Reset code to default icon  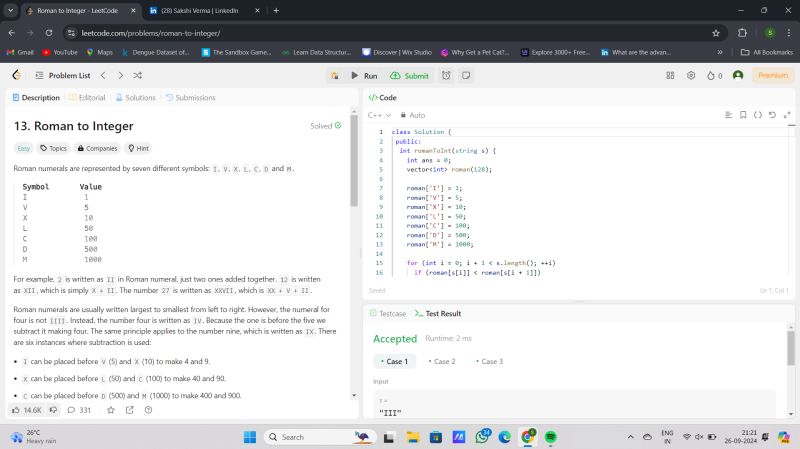point(772,115)
